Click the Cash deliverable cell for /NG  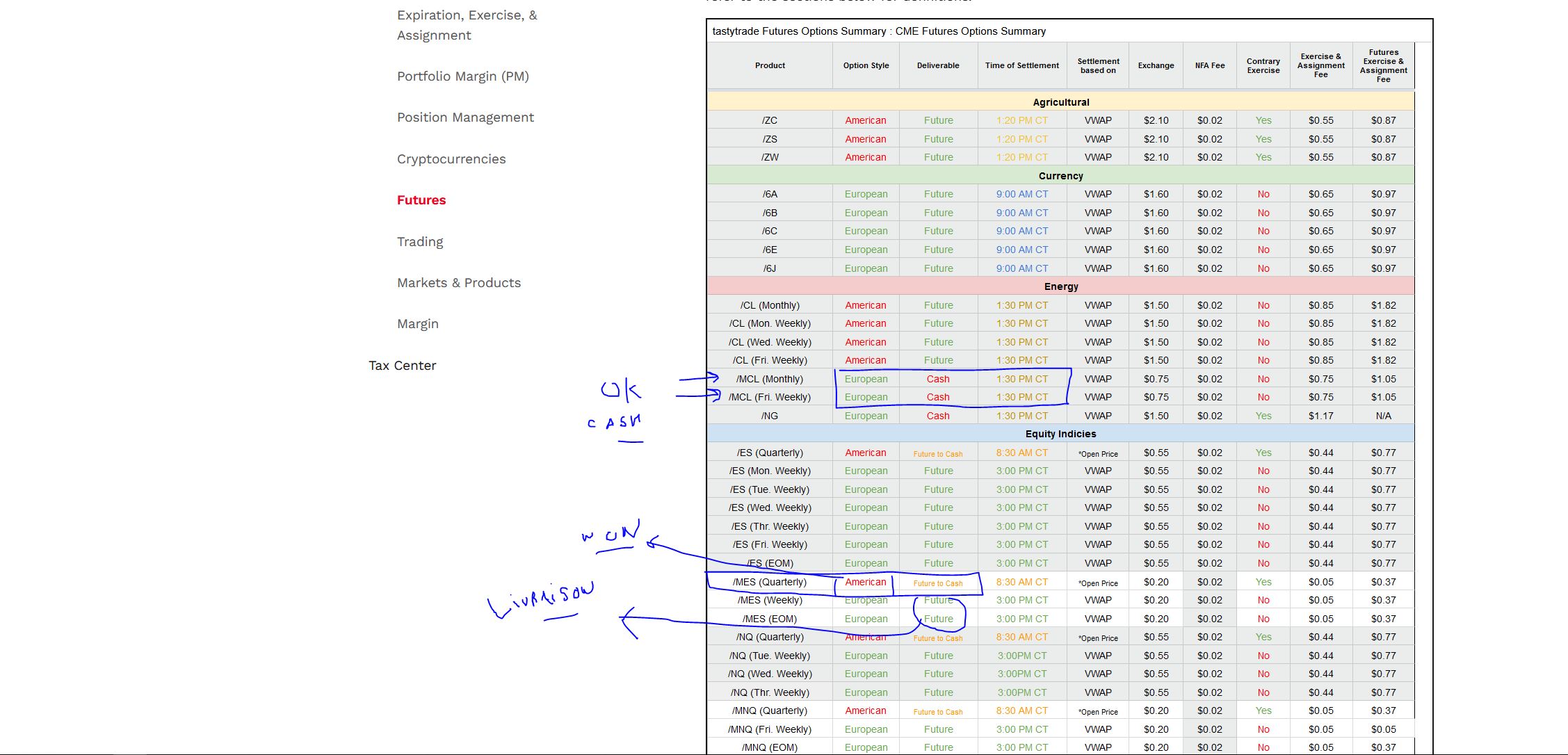coord(937,416)
